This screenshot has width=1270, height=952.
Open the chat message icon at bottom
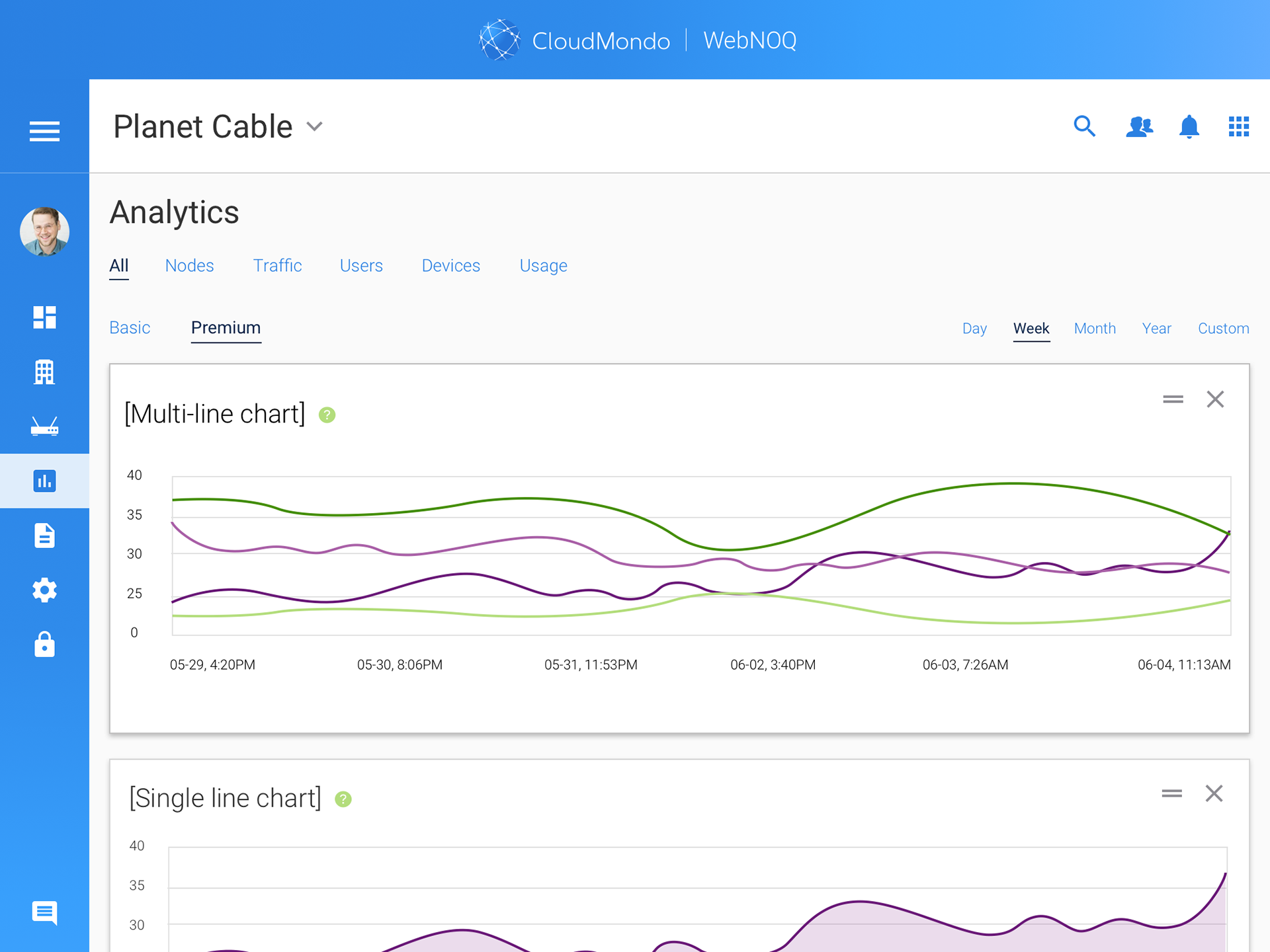pos(44,913)
